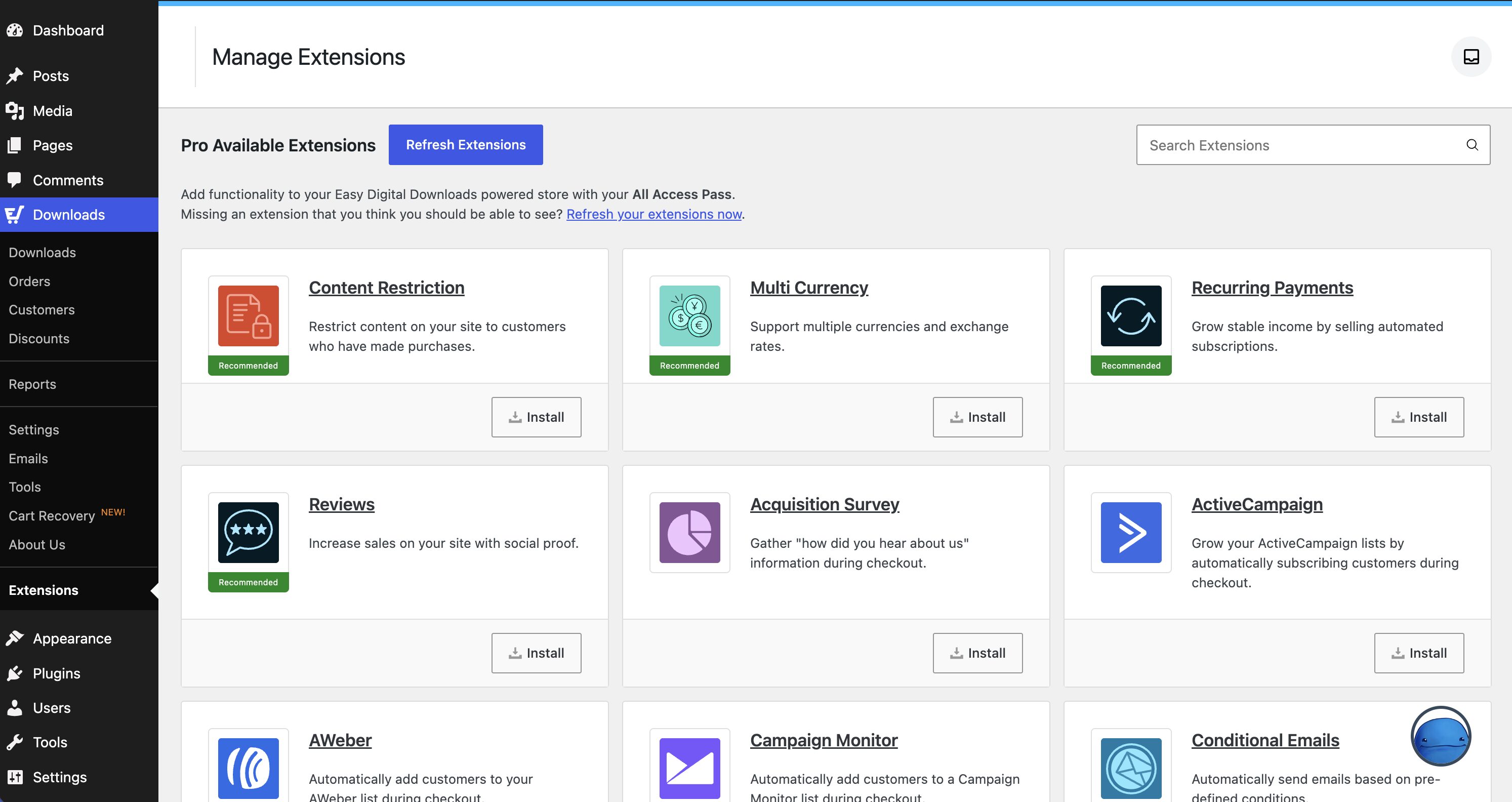The width and height of the screenshot is (1512, 802).
Task: Click the Tools wrench icon
Action: click(x=15, y=742)
